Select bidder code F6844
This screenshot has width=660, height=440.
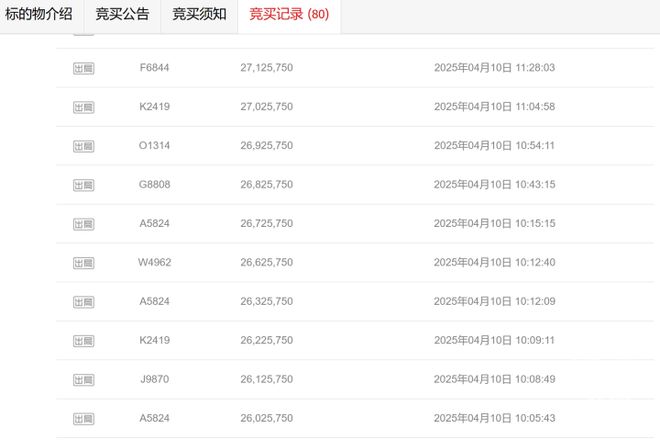(x=154, y=67)
